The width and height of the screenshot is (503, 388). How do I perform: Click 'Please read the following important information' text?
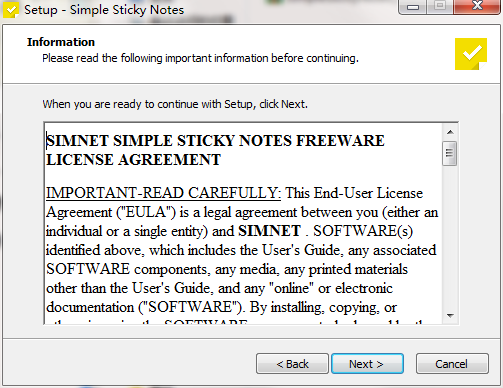200,58
